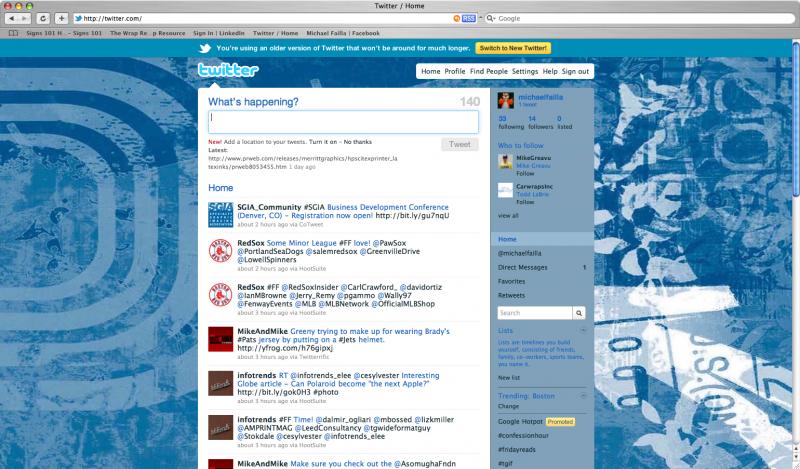Open the michaelfailla profile avatar
This screenshot has width=800, height=469.
point(506,100)
